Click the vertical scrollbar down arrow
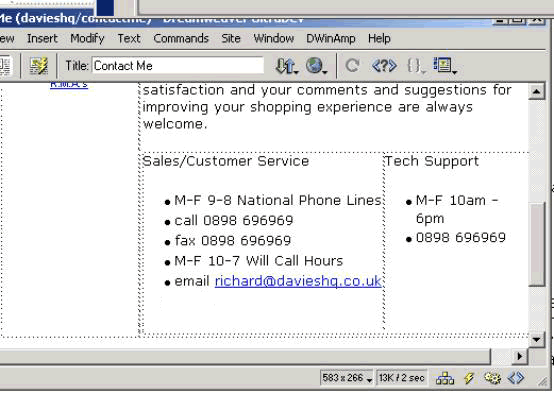 [x=537, y=340]
